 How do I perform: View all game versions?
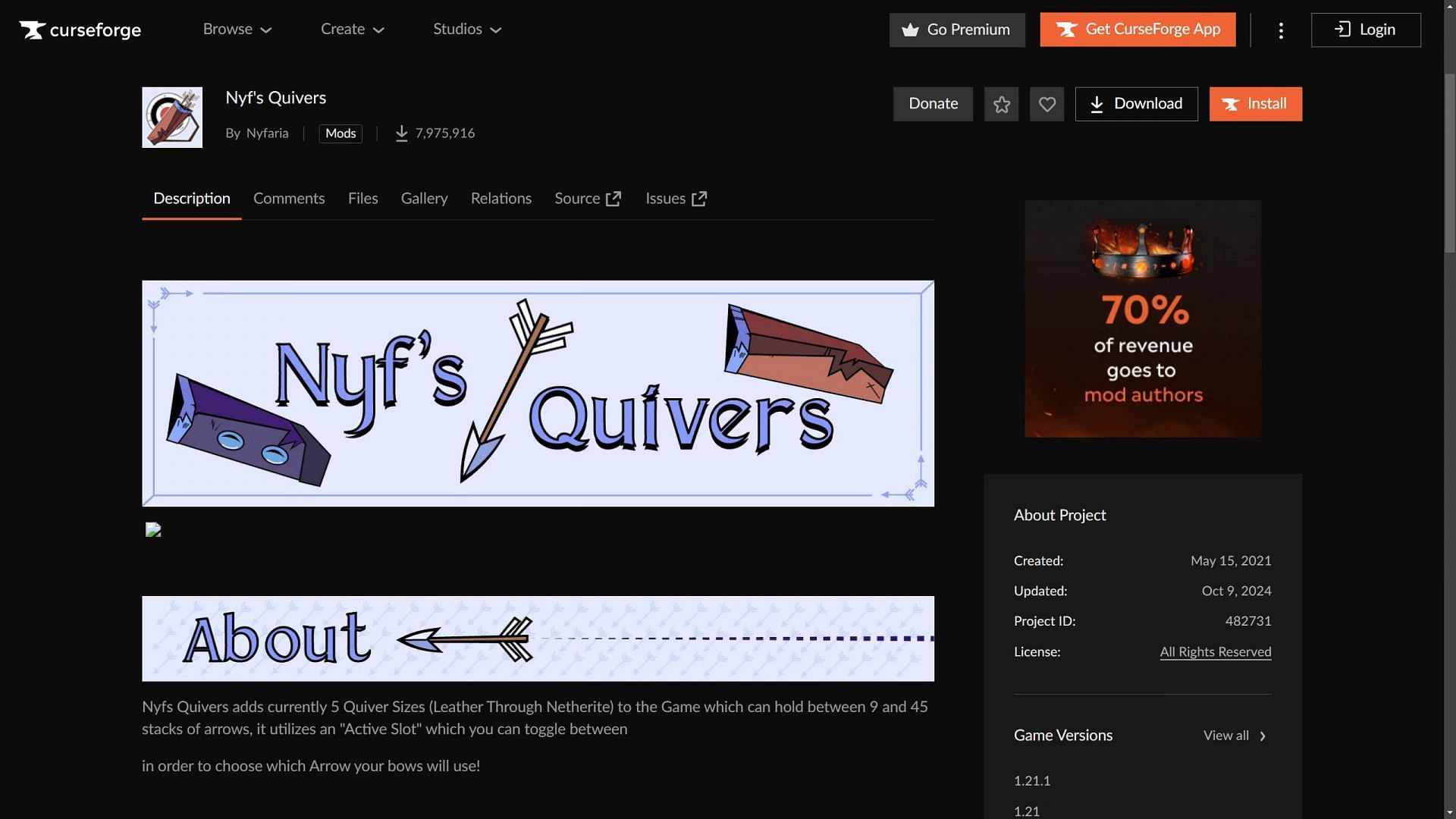pos(1234,736)
